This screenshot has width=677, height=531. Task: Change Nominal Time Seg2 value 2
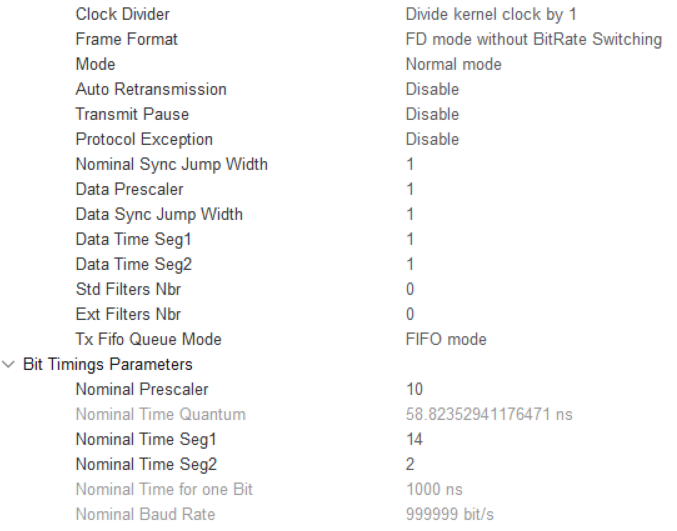410,464
